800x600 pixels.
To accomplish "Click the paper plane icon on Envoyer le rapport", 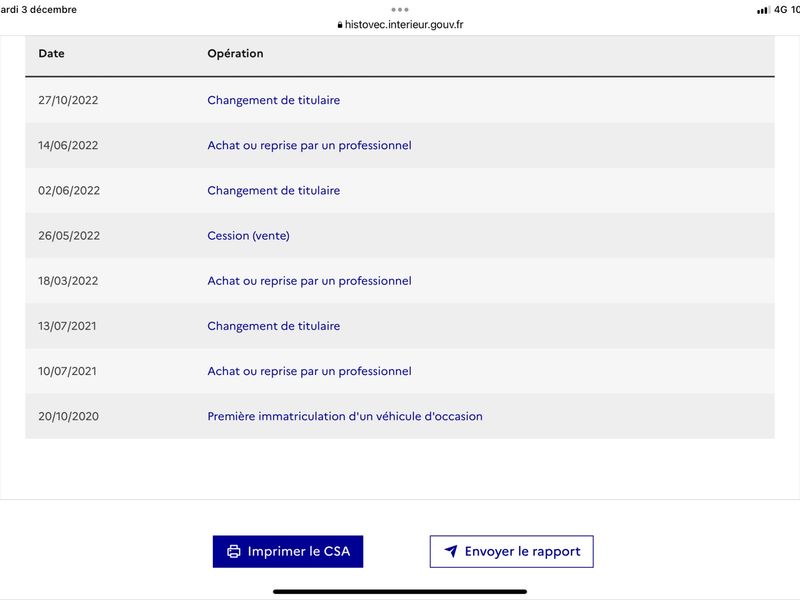I will (x=451, y=551).
